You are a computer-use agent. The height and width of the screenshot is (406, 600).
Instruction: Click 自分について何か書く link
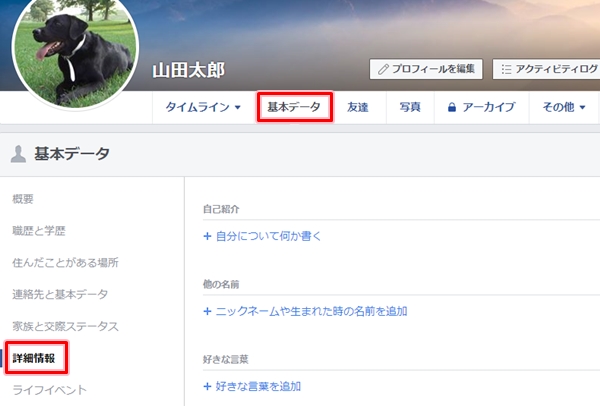click(268, 236)
